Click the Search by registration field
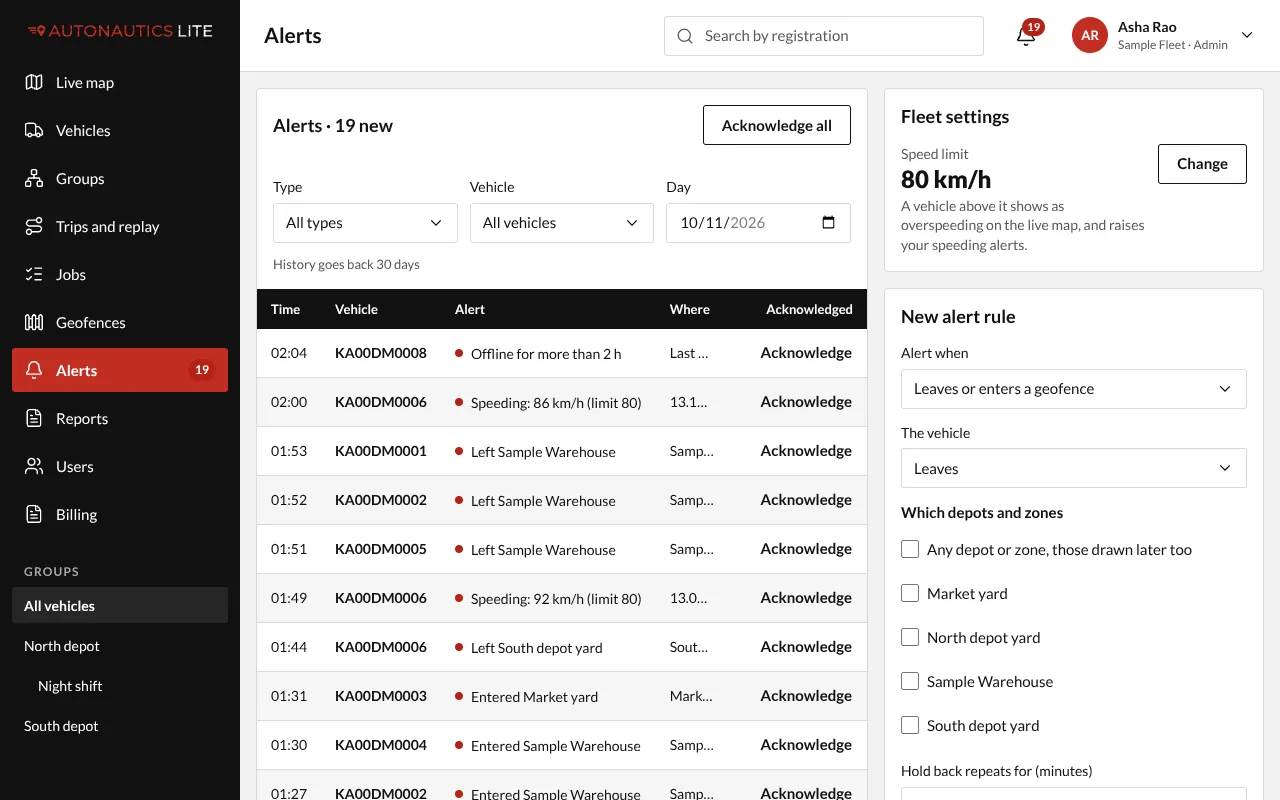 coord(824,36)
